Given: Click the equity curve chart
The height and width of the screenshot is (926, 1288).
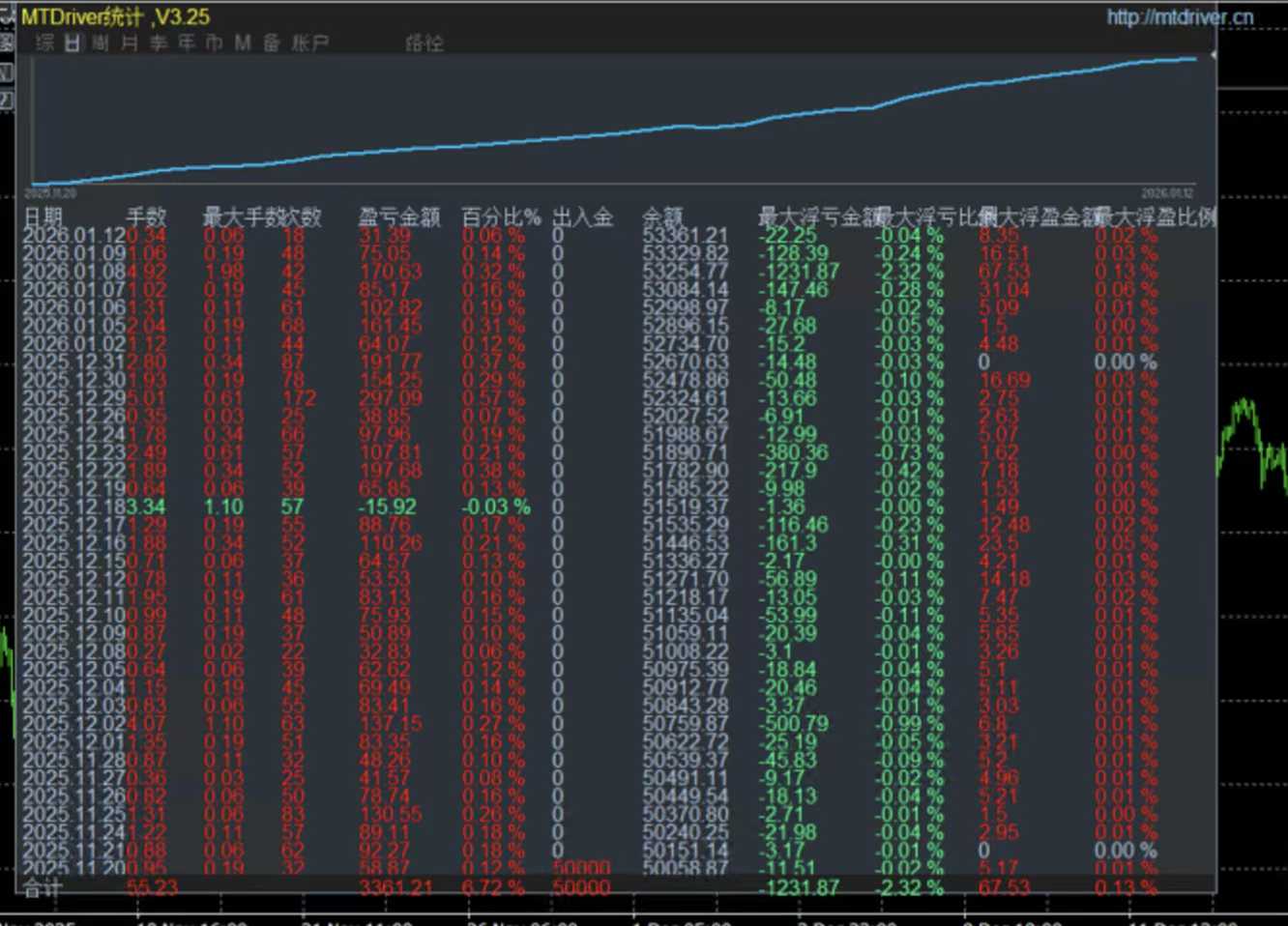Looking at the screenshot, I should click(615, 121).
